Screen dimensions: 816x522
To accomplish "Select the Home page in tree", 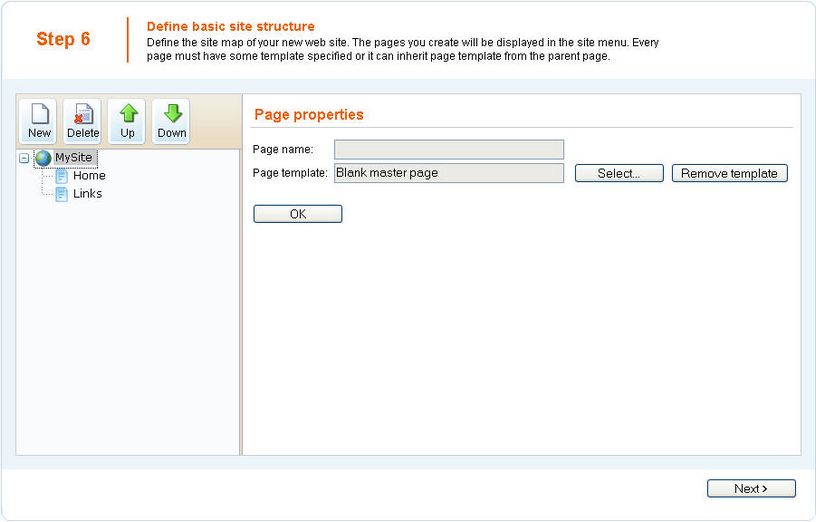I will pos(89,176).
